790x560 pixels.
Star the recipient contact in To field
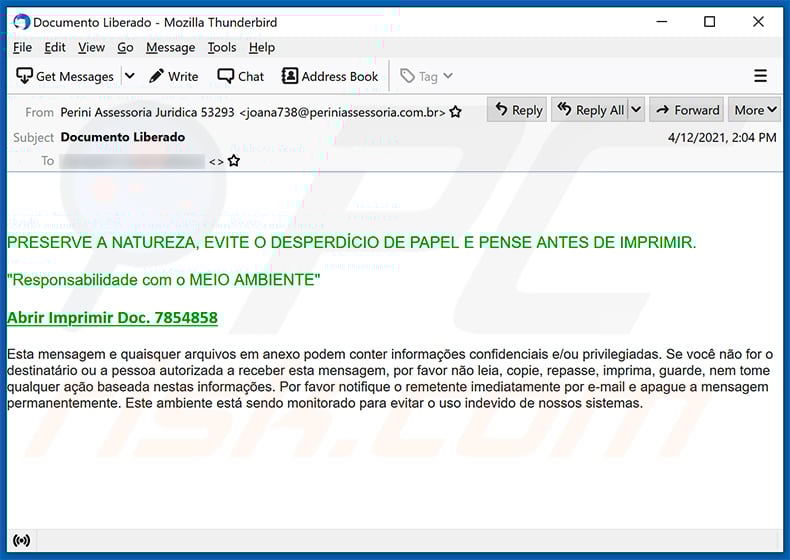coord(233,161)
